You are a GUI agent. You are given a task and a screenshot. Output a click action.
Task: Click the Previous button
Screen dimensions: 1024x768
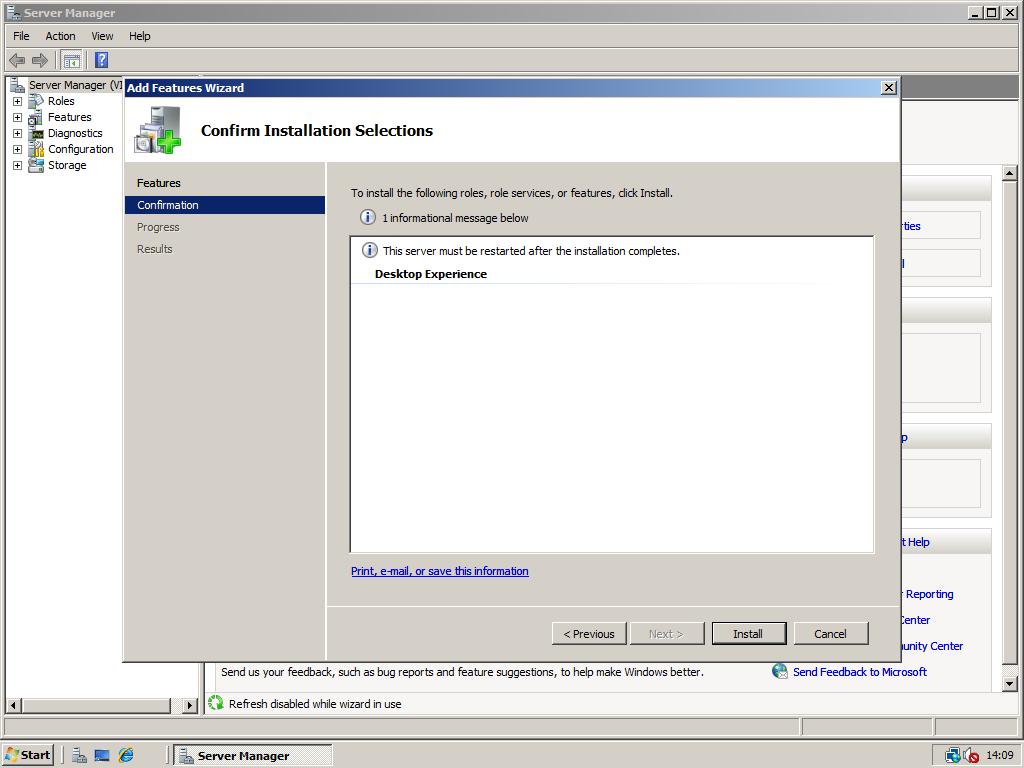589,633
